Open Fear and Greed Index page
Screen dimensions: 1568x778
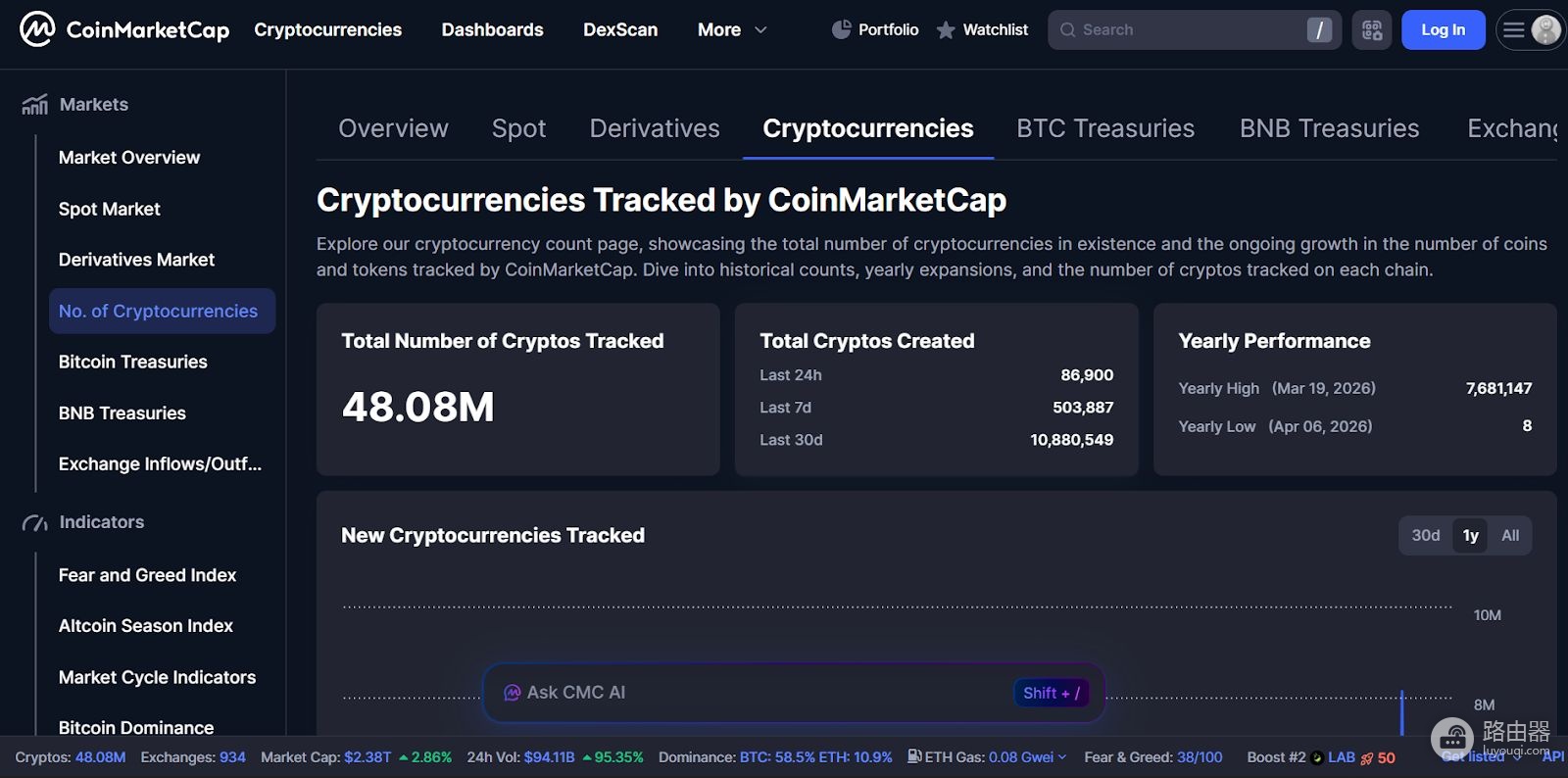pos(147,575)
